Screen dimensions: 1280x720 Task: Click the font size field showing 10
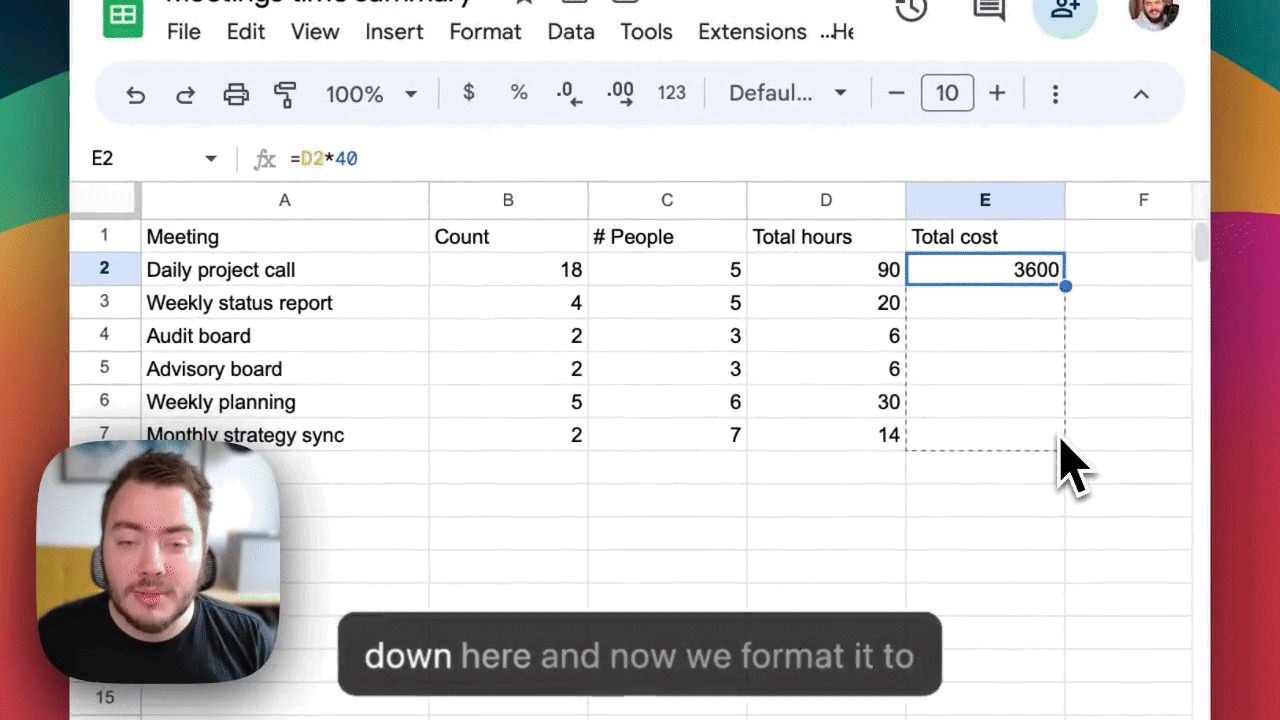pos(947,94)
